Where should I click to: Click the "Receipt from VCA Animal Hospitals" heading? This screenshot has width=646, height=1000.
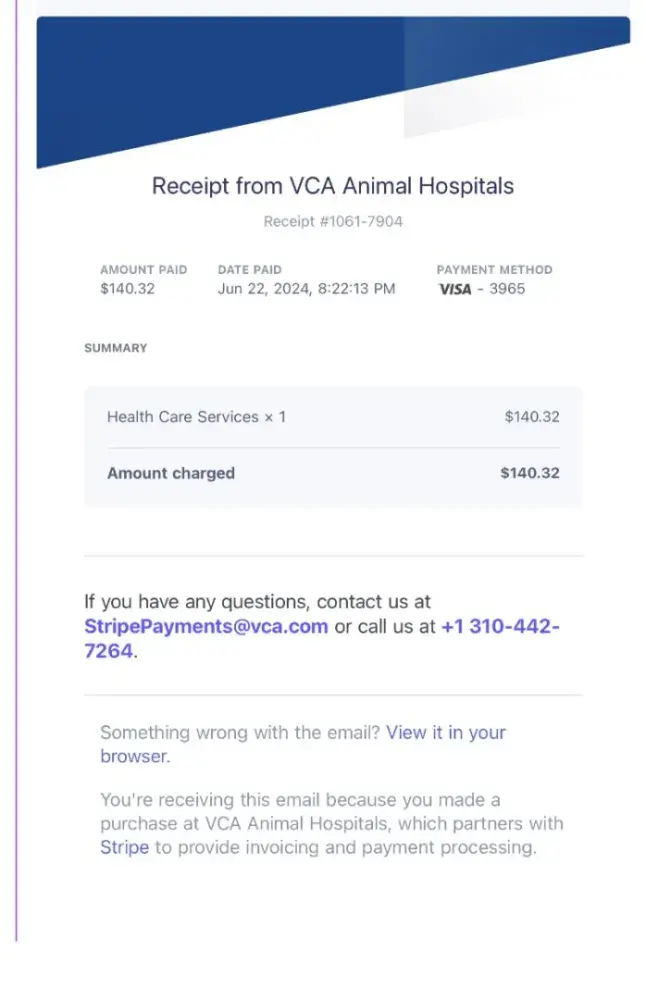click(332, 186)
